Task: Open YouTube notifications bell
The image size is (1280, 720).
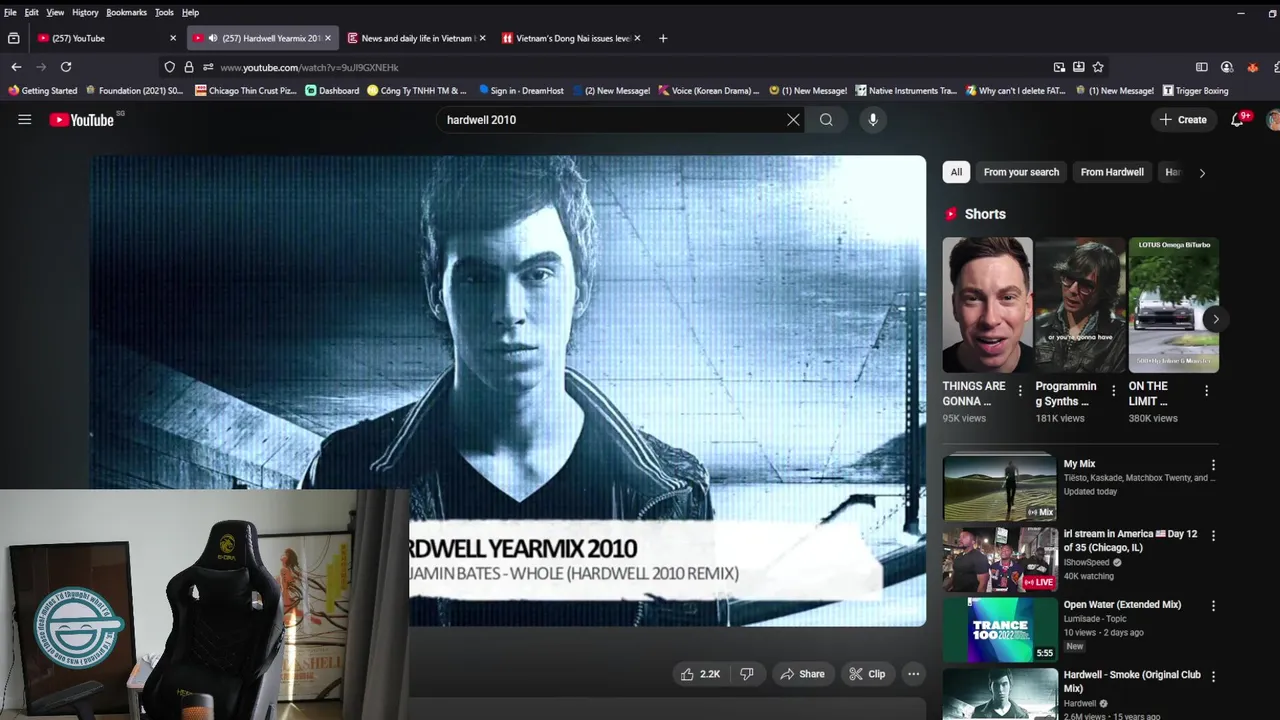Action: click(x=1237, y=120)
